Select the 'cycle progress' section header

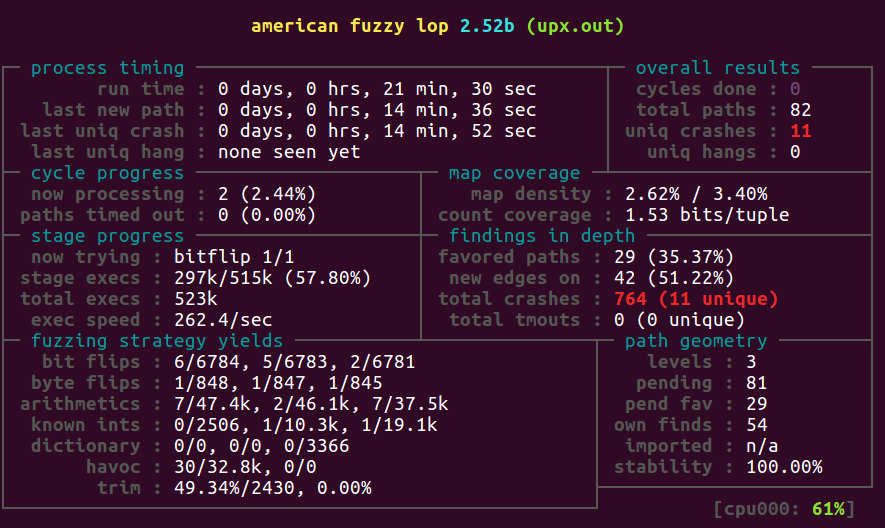pos(107,173)
